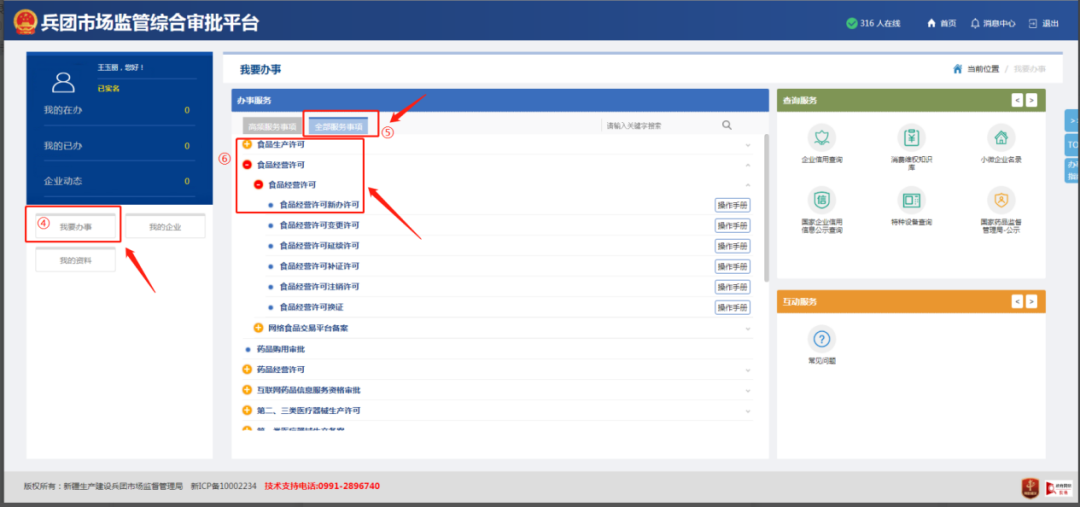Click the user avatar icon in sidebar
The image size is (1080, 507).
click(63, 82)
